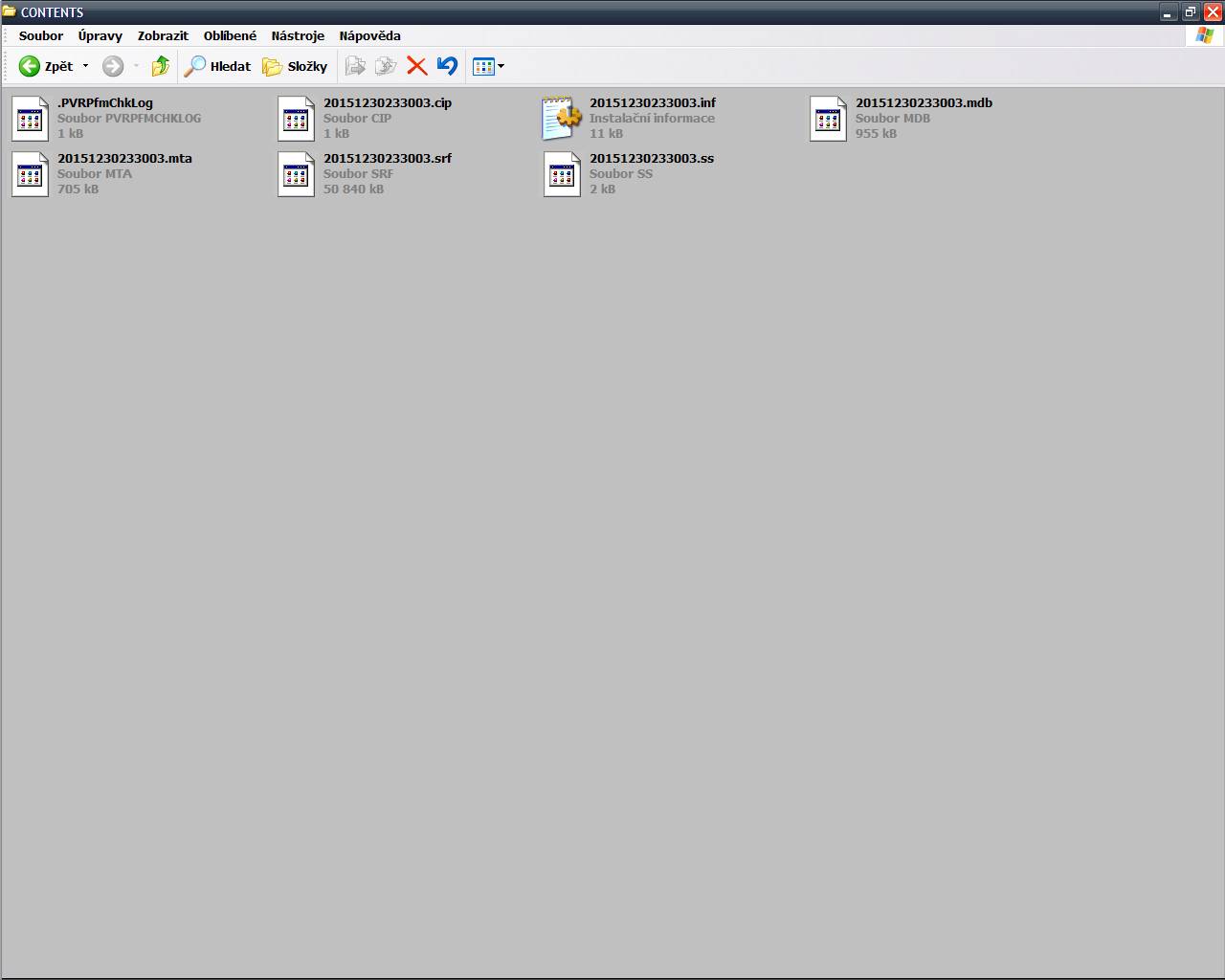
Task: Open the Oblíbené menu
Action: point(230,35)
